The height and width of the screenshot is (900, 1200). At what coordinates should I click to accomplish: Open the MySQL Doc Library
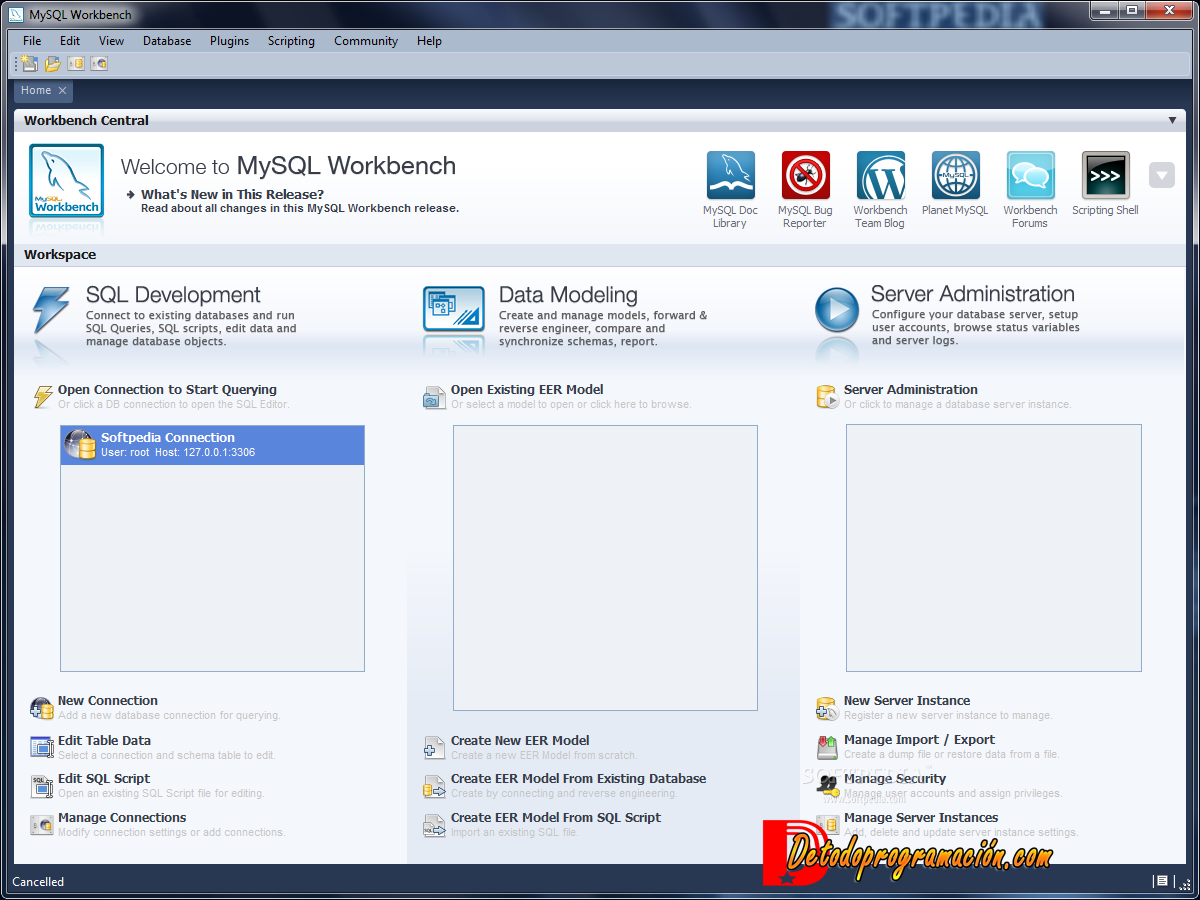coord(730,176)
